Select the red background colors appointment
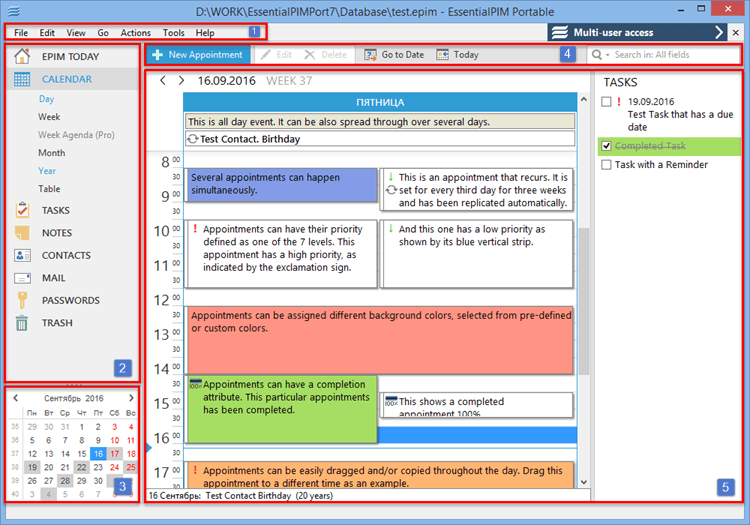The height and width of the screenshot is (525, 750). point(380,339)
